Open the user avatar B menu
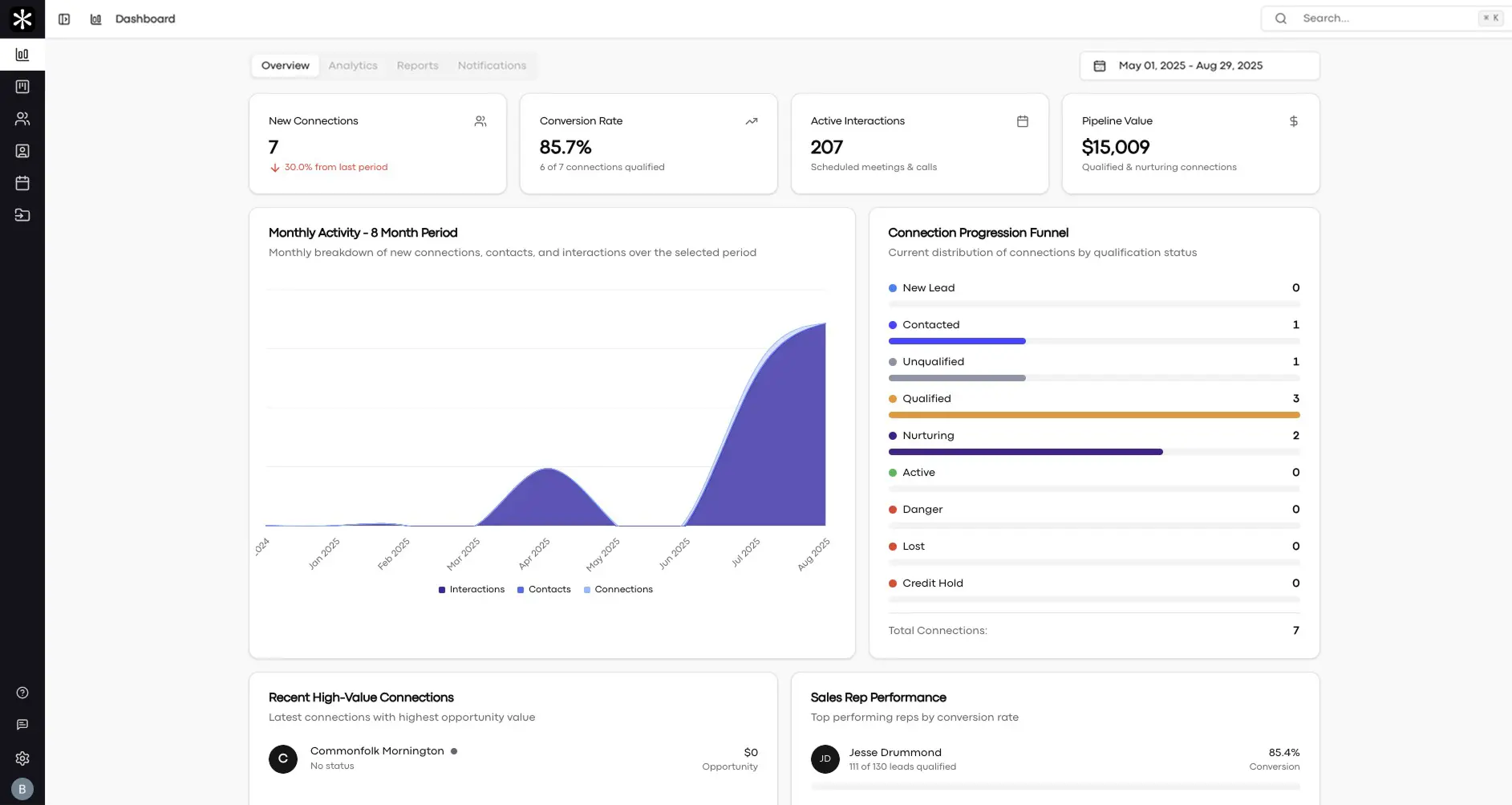 point(22,789)
